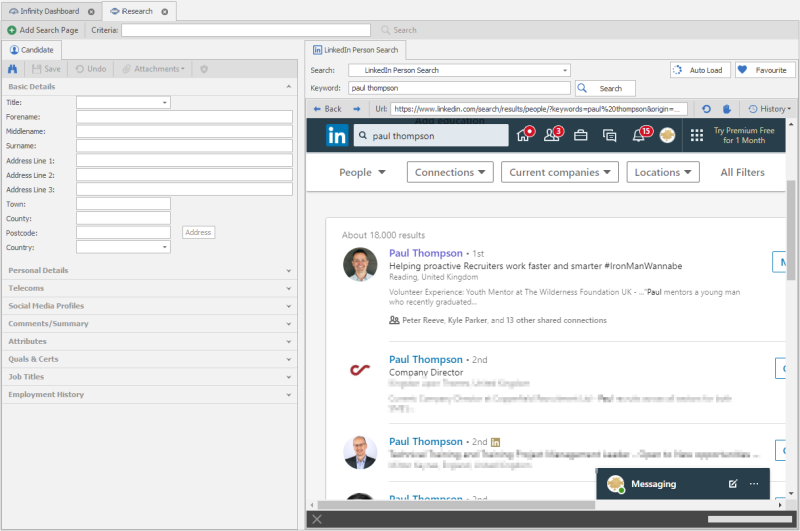The width and height of the screenshot is (800, 531).
Task: Toggle Favourite for this search
Action: 764,70
